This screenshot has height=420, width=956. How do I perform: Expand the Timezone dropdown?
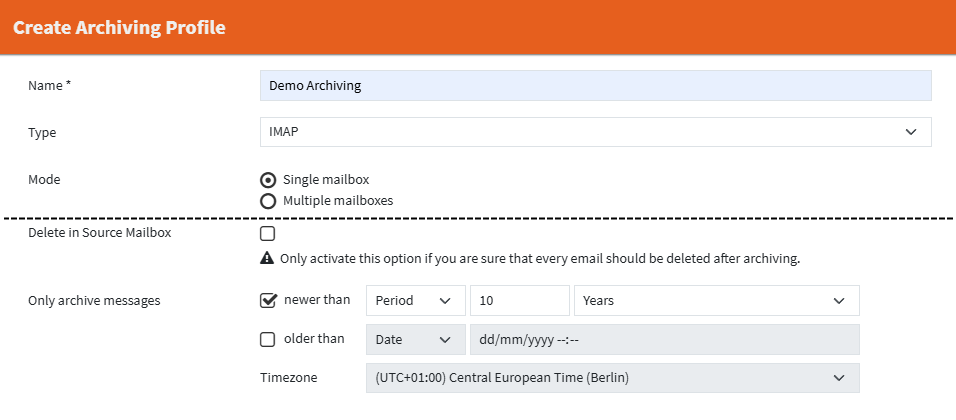(x=612, y=378)
